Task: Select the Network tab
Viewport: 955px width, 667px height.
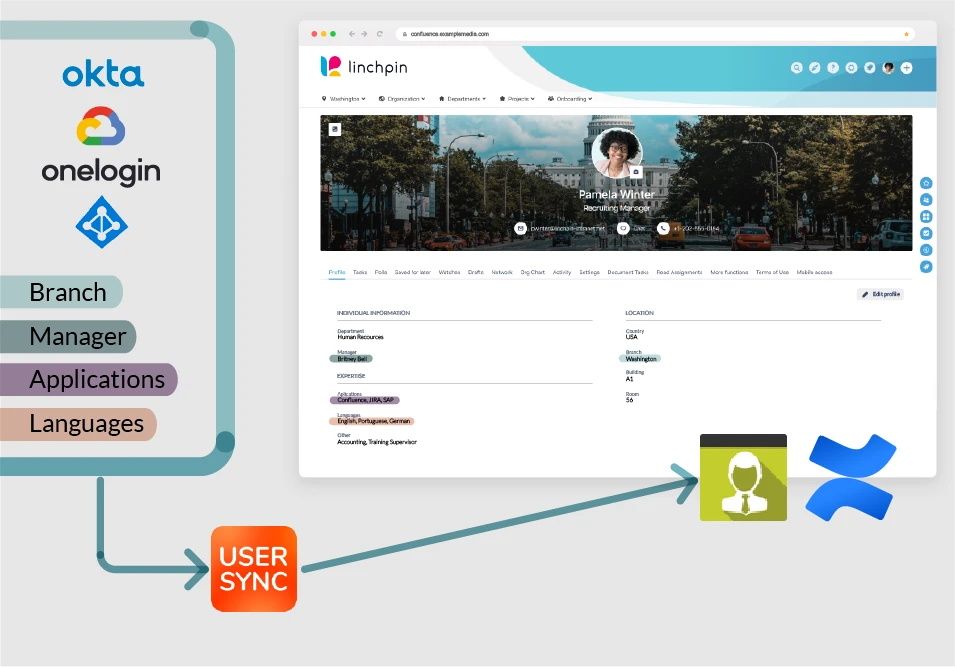Action: coord(502,272)
